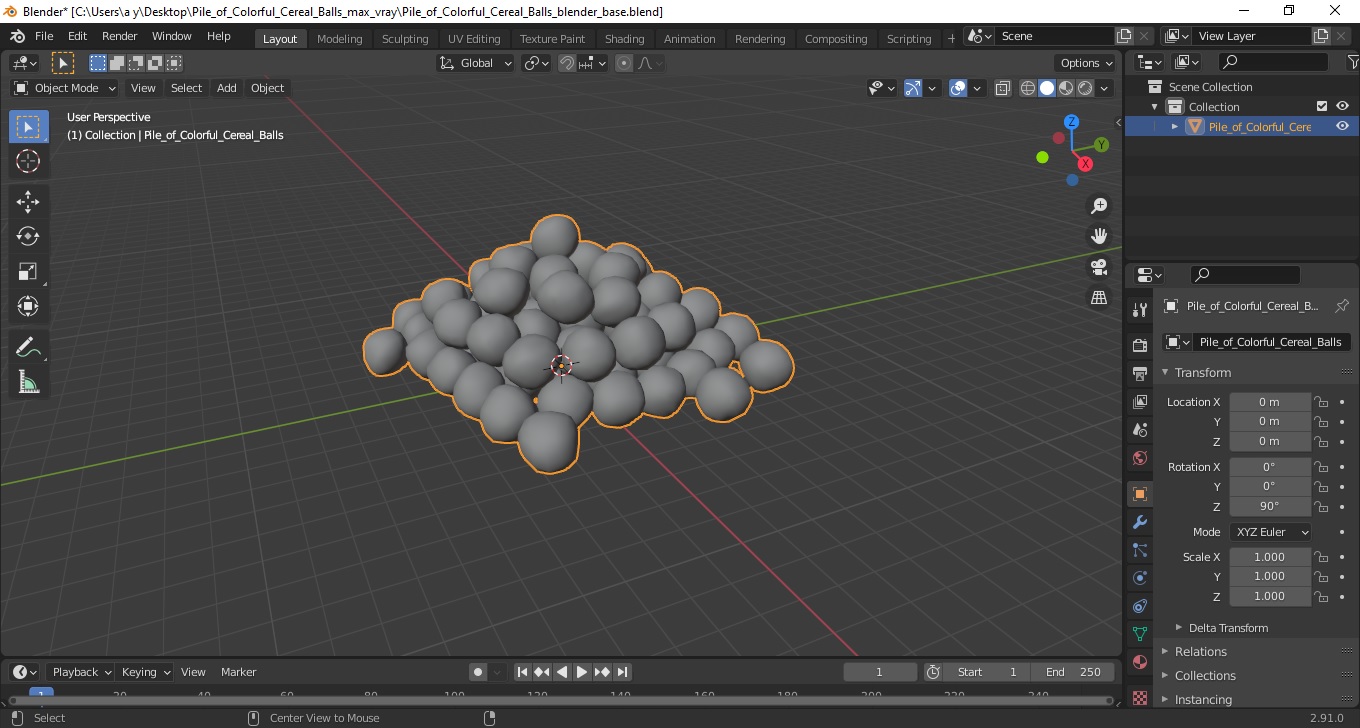Switch to Shading workspace tab

point(624,38)
